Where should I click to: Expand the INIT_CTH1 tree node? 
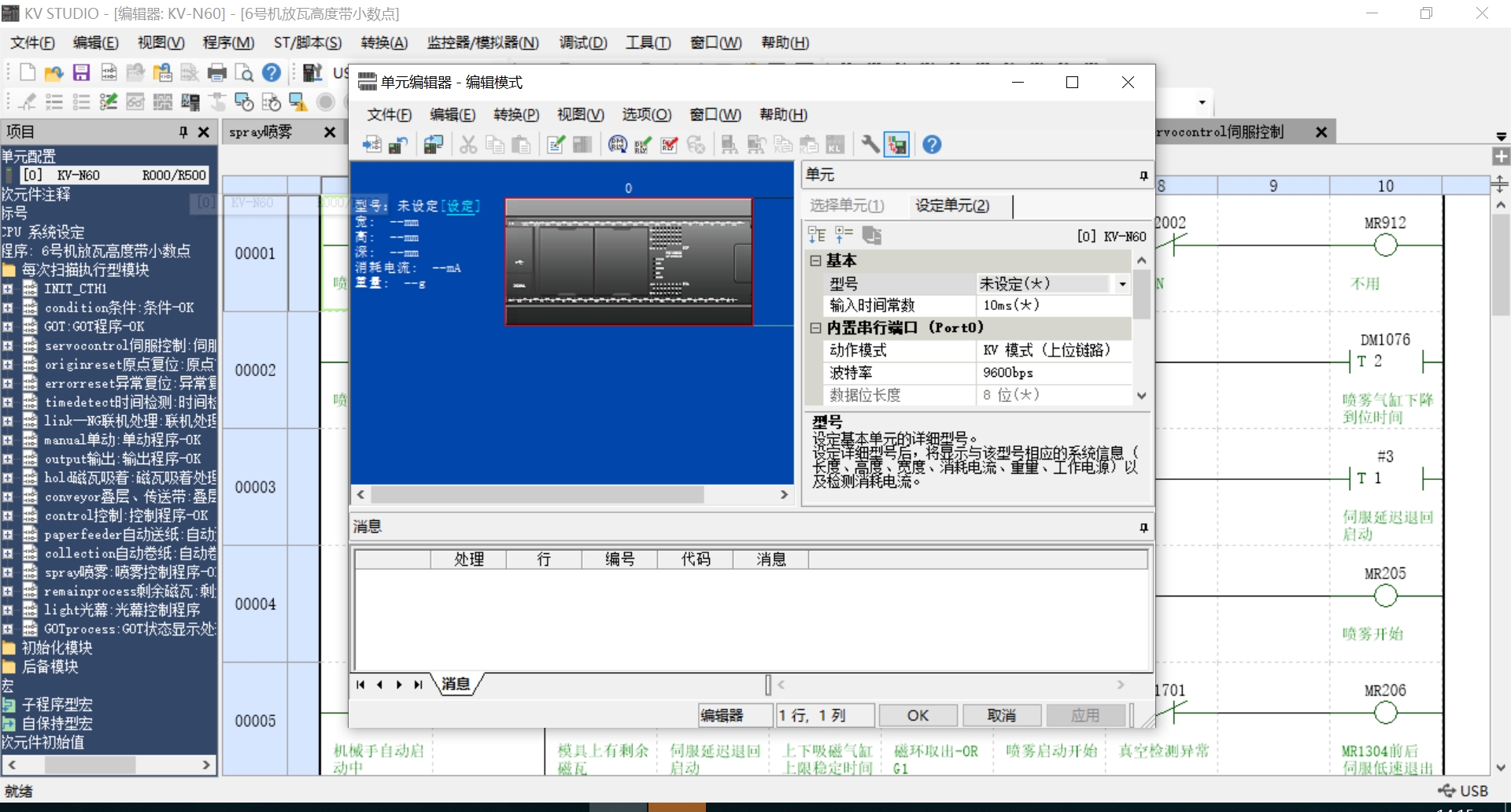coord(7,289)
